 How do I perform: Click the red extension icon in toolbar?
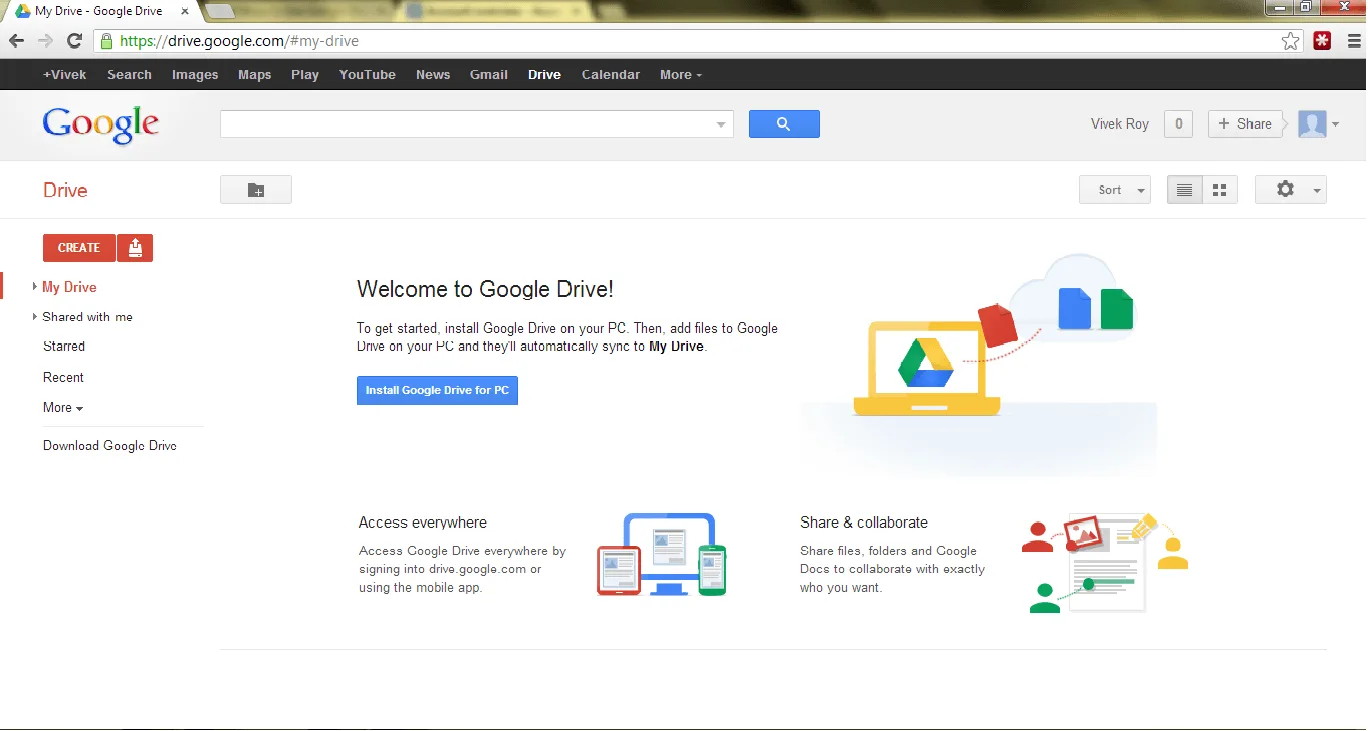point(1322,41)
